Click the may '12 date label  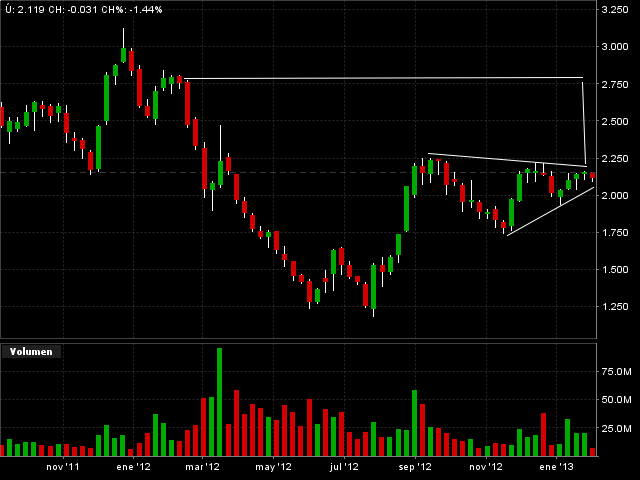(273, 467)
